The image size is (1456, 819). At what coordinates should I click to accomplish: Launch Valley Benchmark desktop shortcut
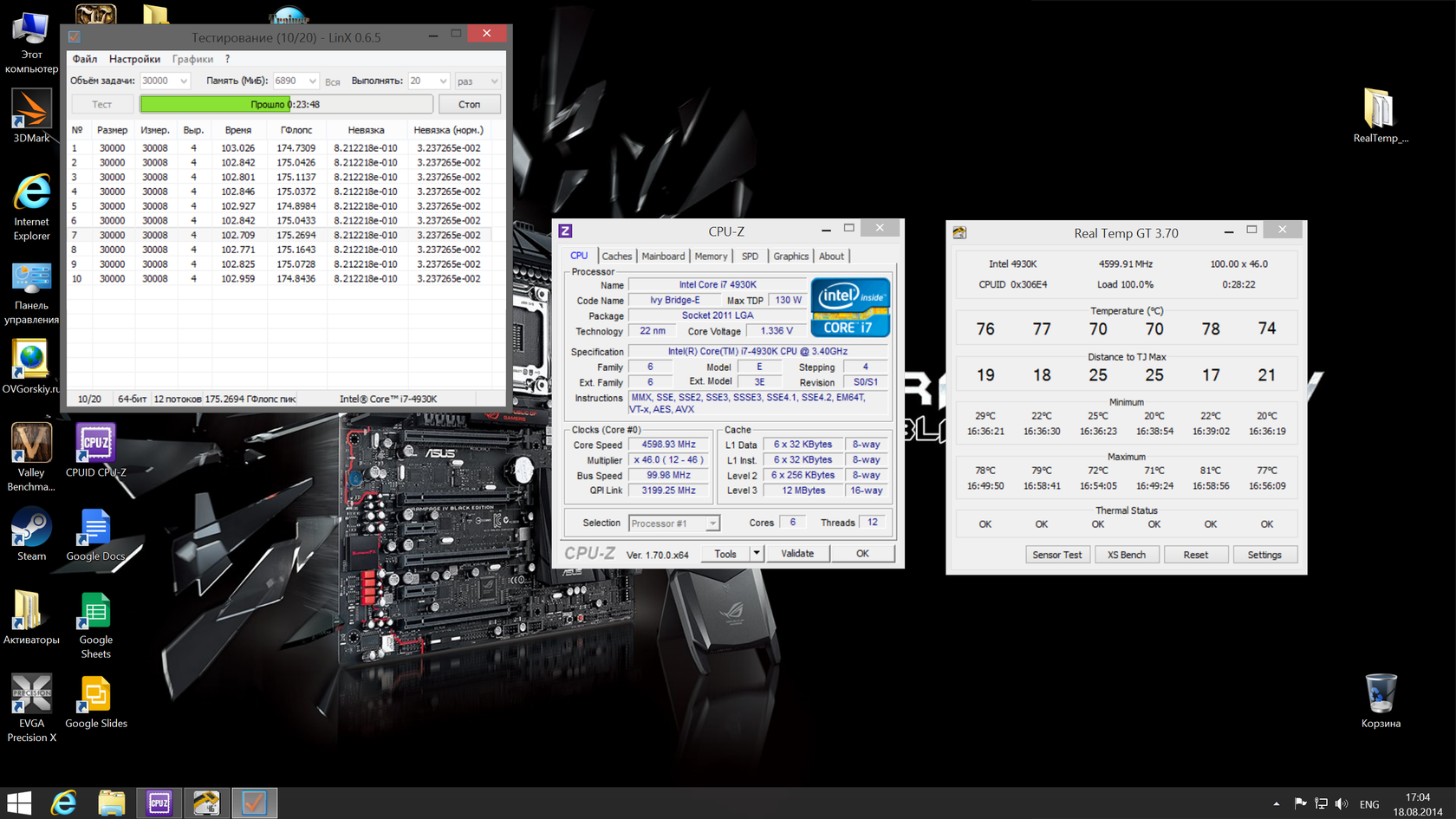(31, 457)
